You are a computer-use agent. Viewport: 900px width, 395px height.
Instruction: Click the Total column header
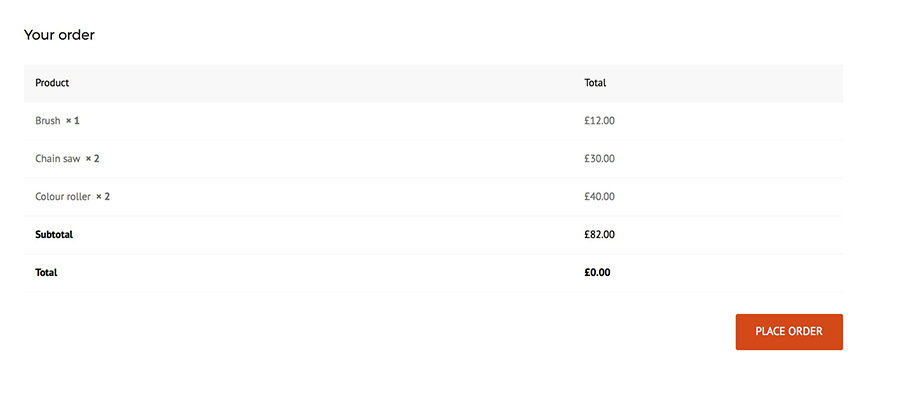coord(595,83)
